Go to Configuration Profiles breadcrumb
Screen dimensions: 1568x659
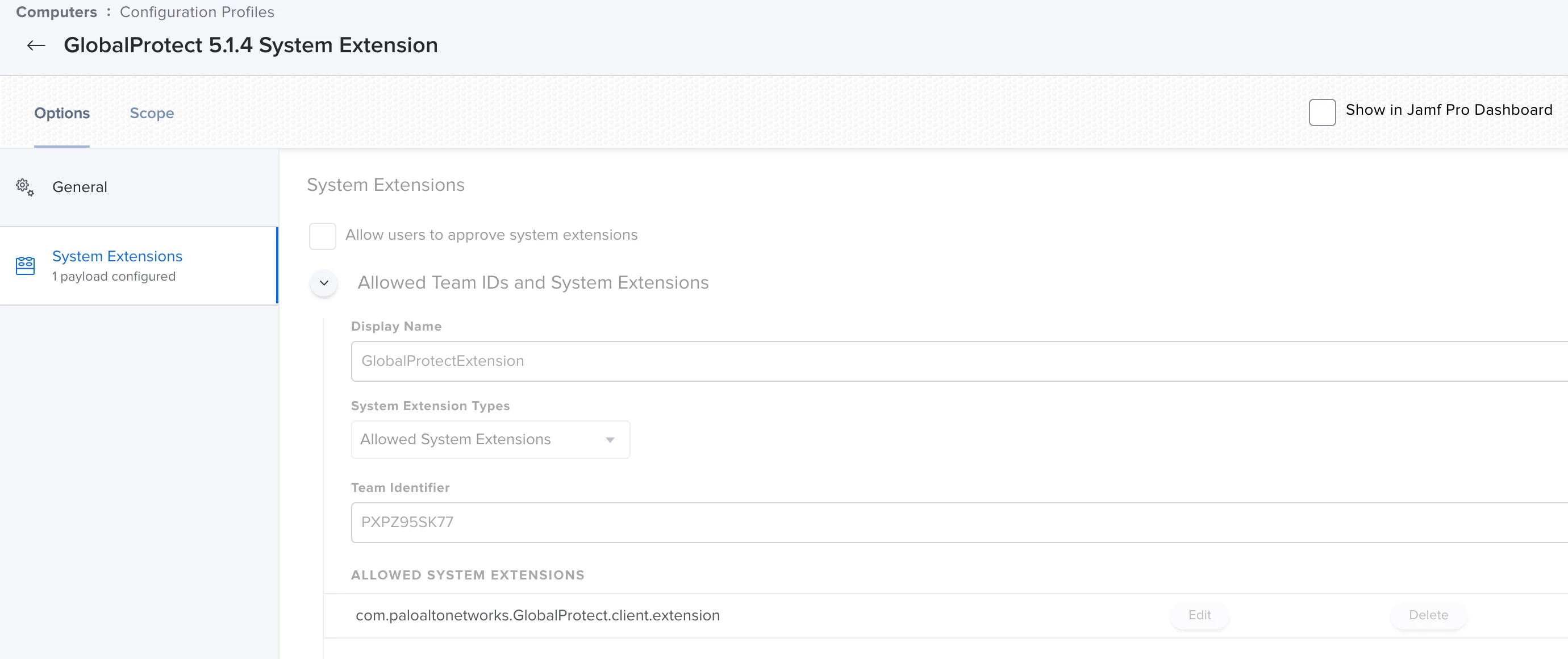click(197, 12)
